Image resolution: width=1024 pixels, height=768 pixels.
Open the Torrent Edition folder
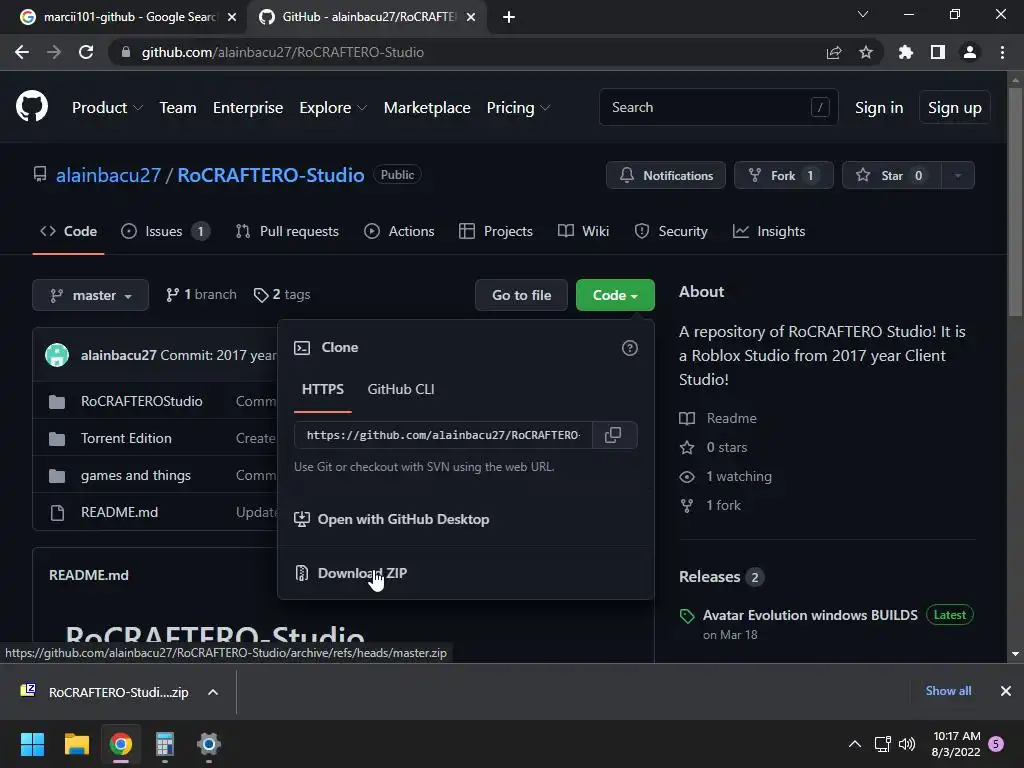(x=126, y=438)
